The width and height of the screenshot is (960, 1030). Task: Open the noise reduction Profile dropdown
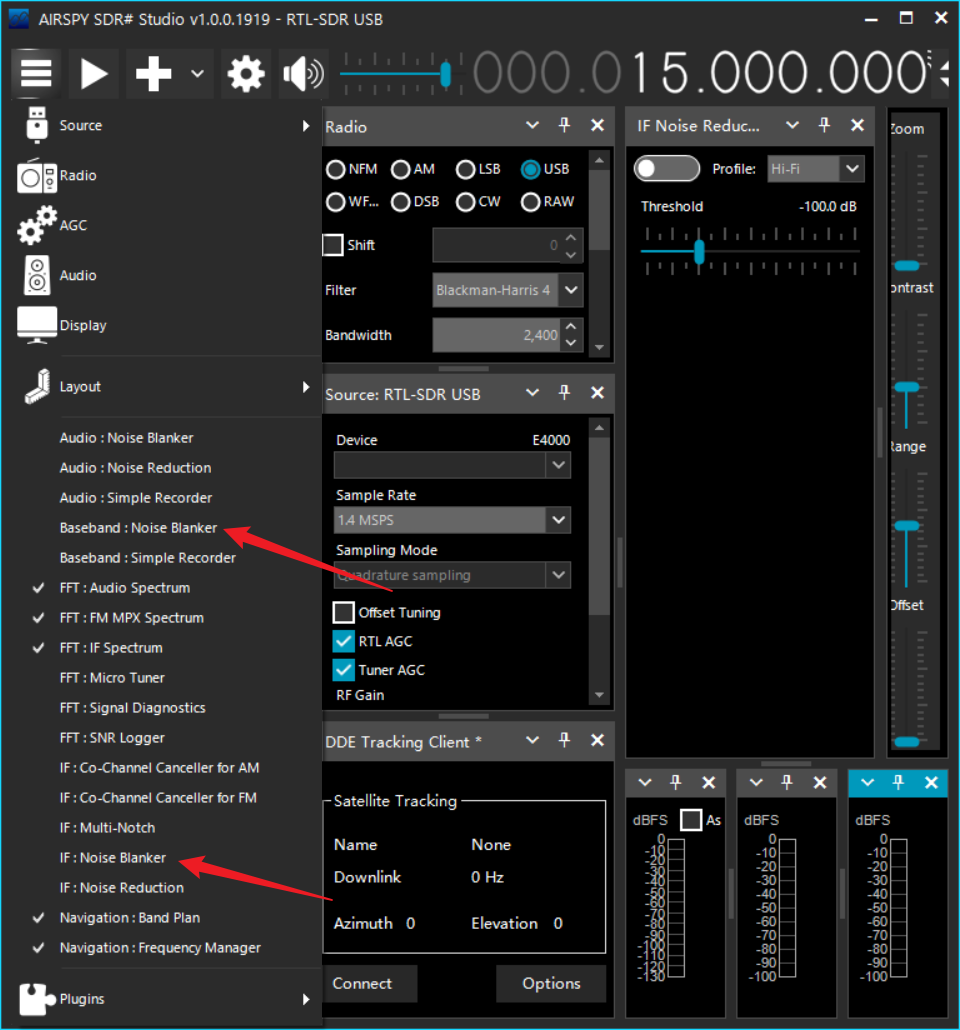click(851, 169)
